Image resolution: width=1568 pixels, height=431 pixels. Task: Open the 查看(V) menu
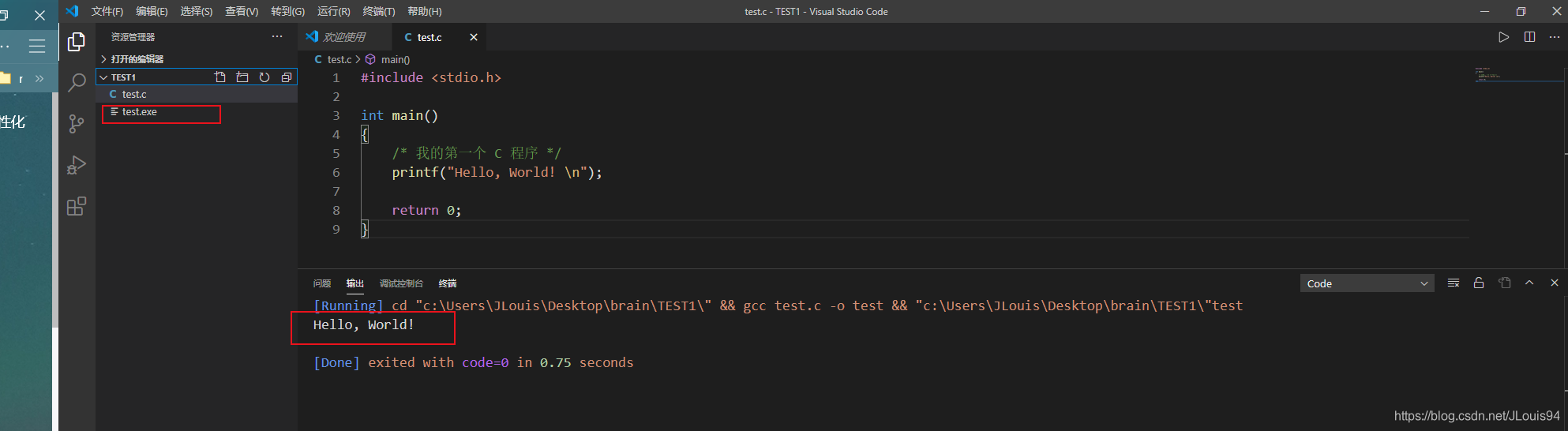pyautogui.click(x=242, y=11)
